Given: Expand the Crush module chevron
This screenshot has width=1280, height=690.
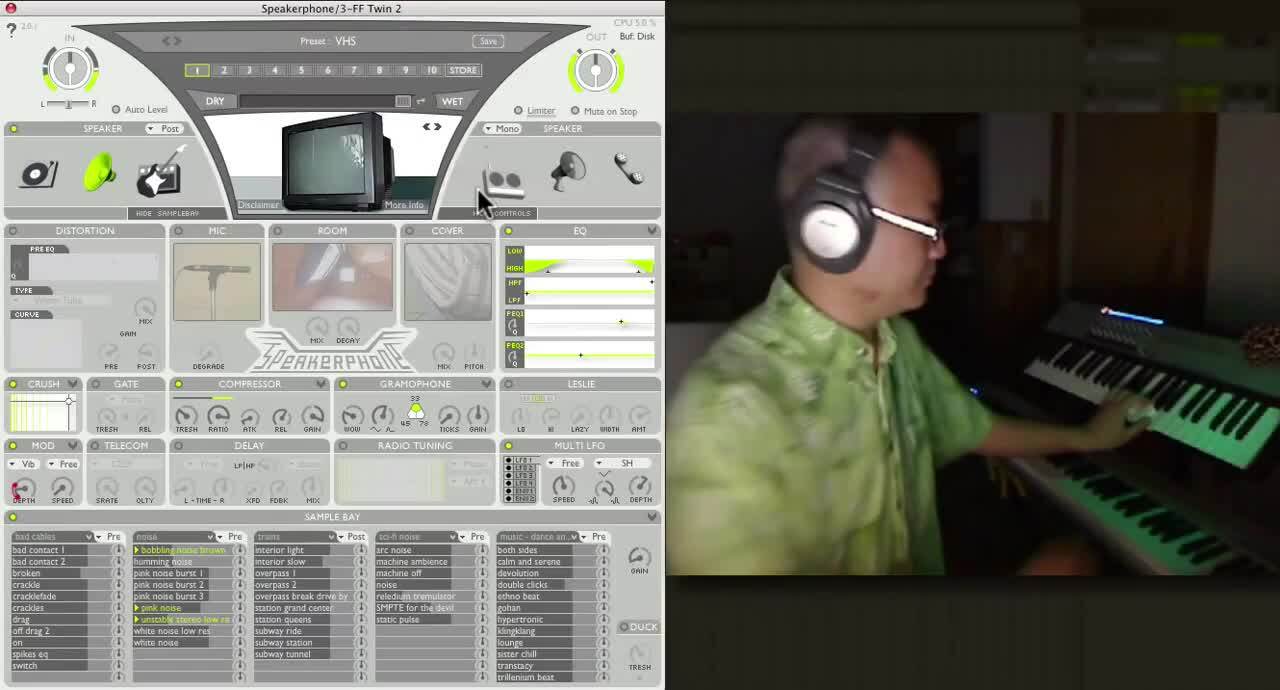Looking at the screenshot, I should point(72,384).
